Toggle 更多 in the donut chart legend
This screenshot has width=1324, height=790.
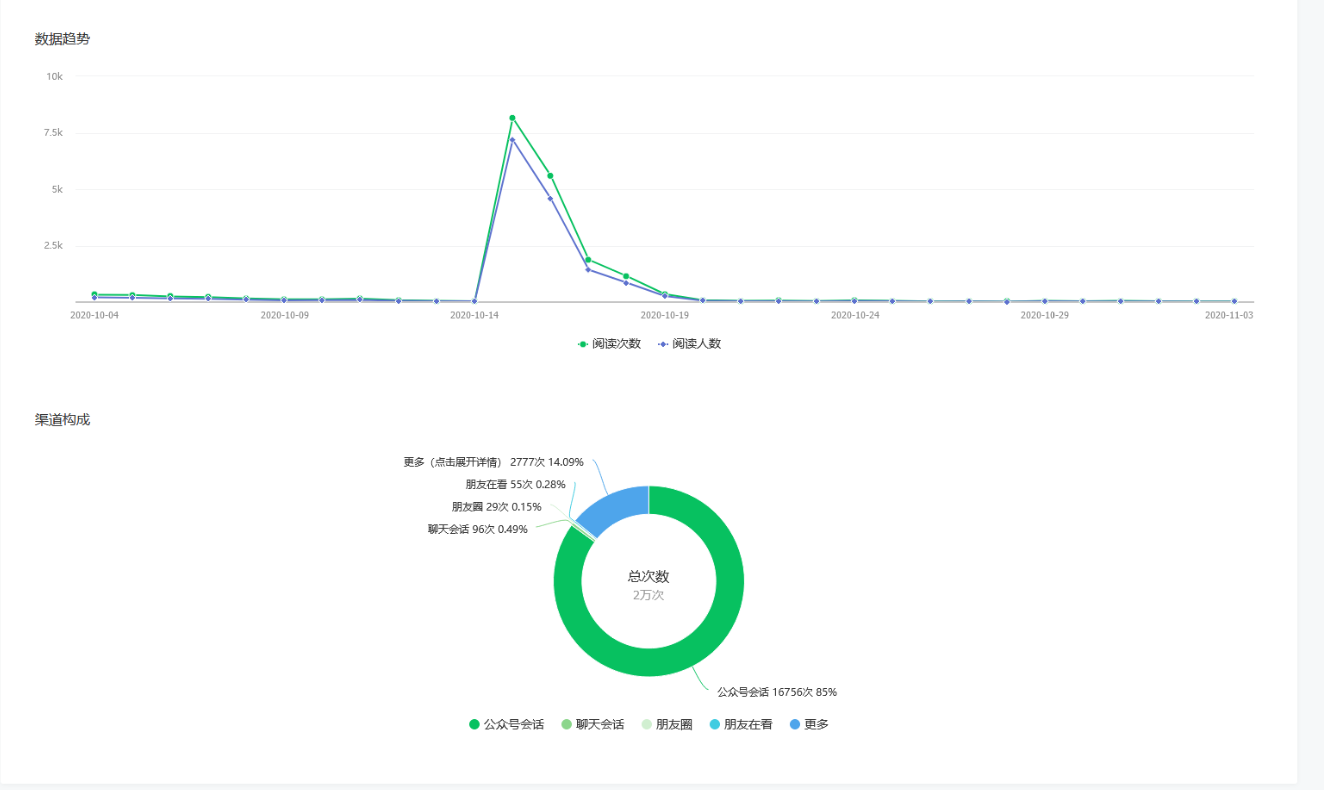pyautogui.click(x=809, y=725)
